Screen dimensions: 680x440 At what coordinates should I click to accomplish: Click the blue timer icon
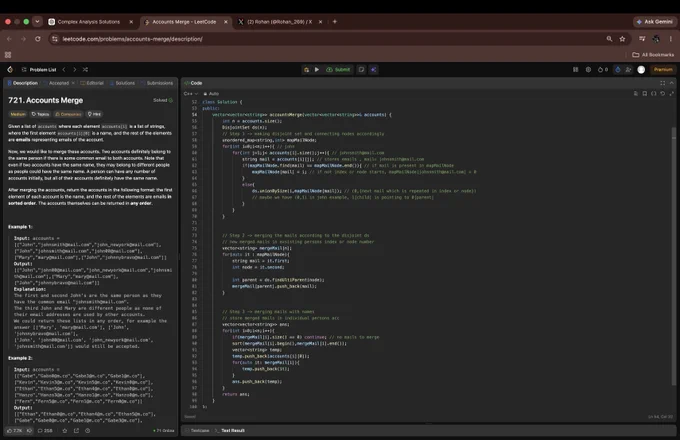coord(618,69)
